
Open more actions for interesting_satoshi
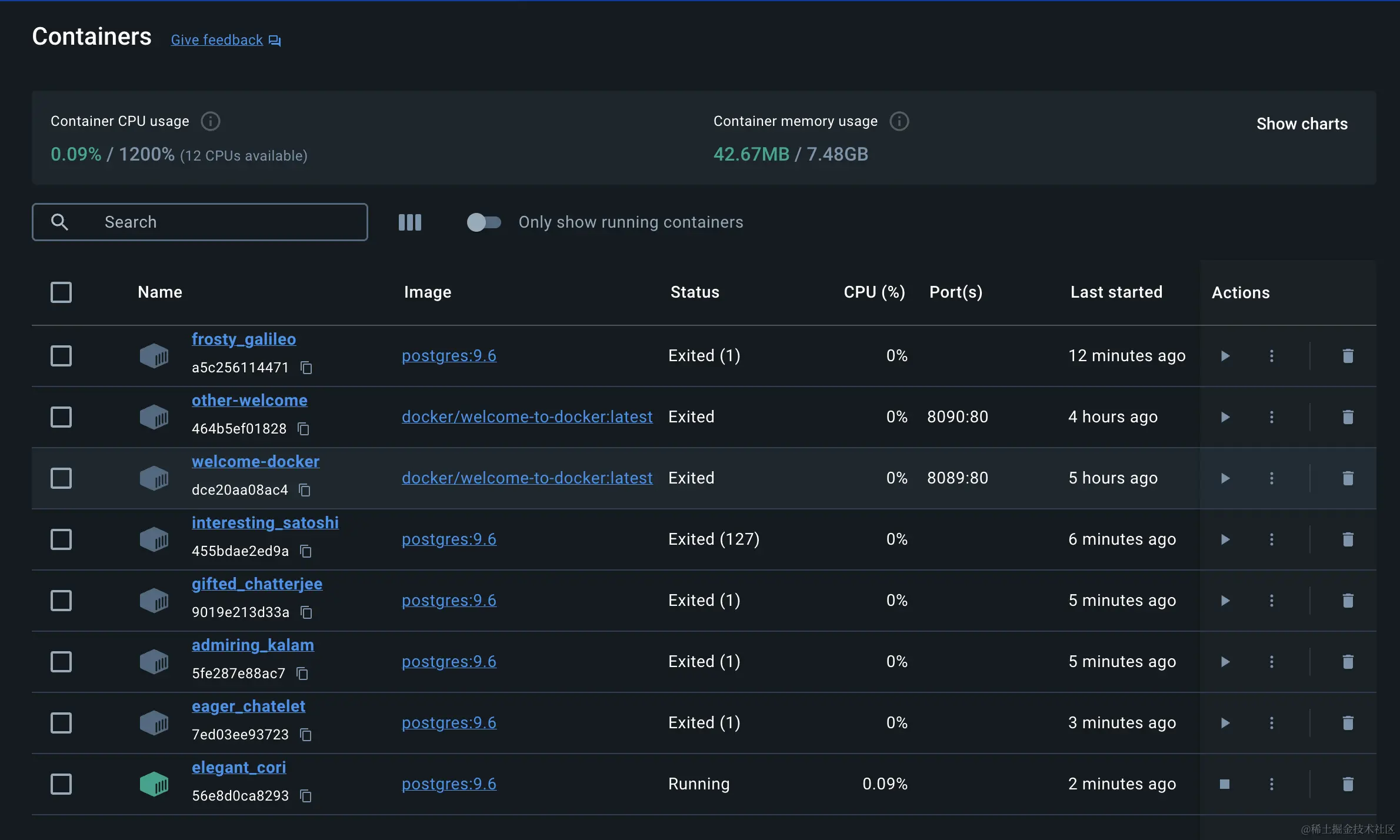(x=1272, y=539)
